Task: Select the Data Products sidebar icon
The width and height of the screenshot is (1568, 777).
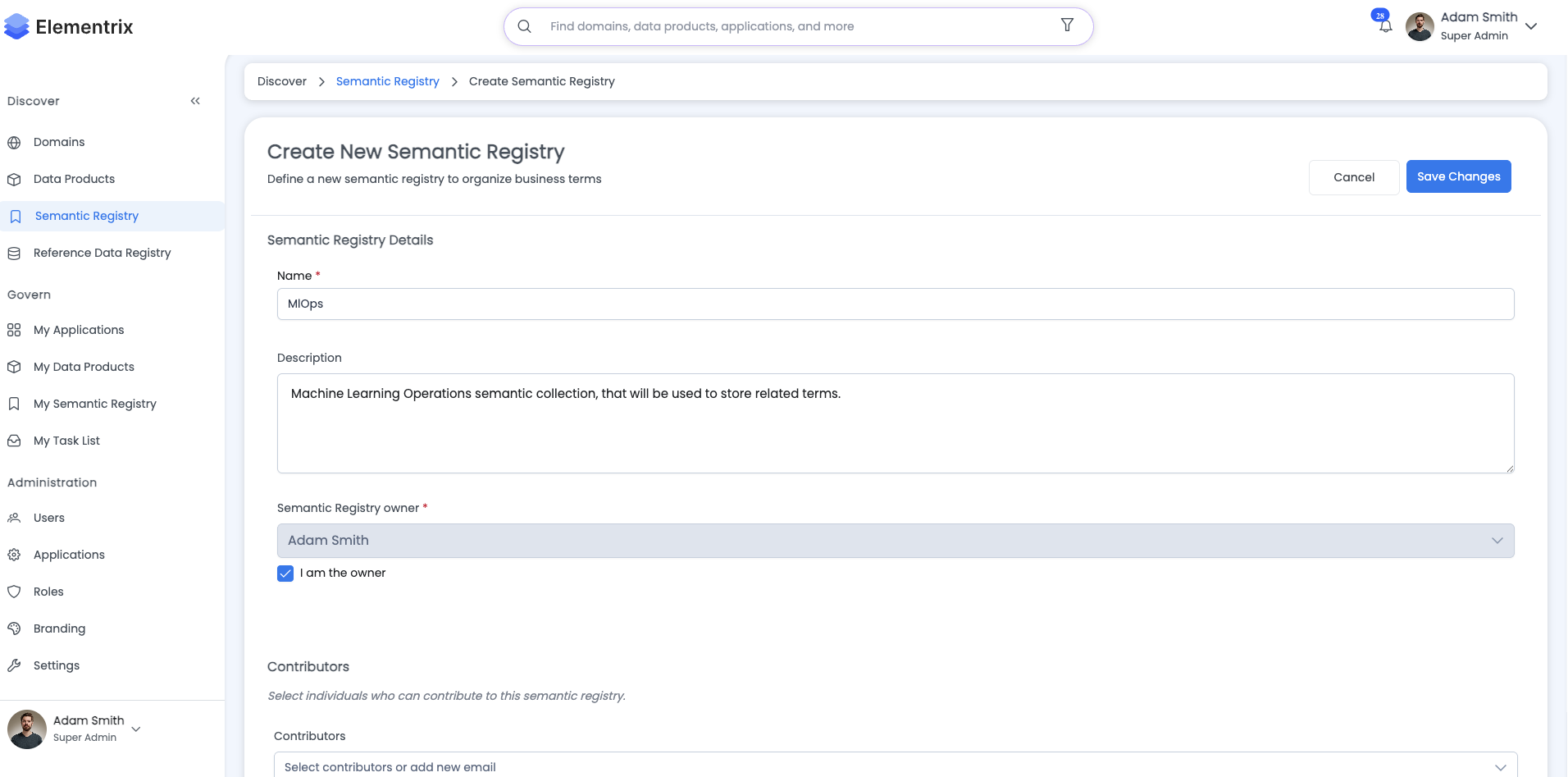Action: (x=14, y=179)
